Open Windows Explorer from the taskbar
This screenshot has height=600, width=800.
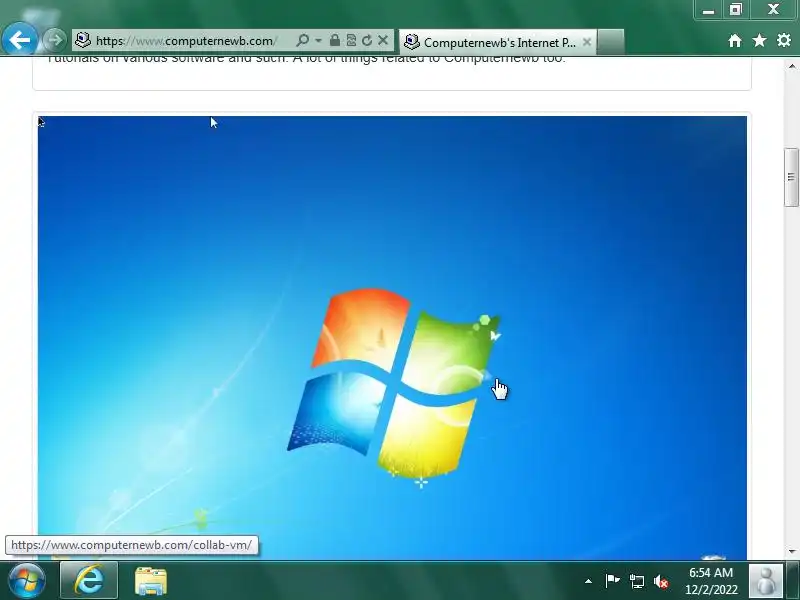pos(151,581)
